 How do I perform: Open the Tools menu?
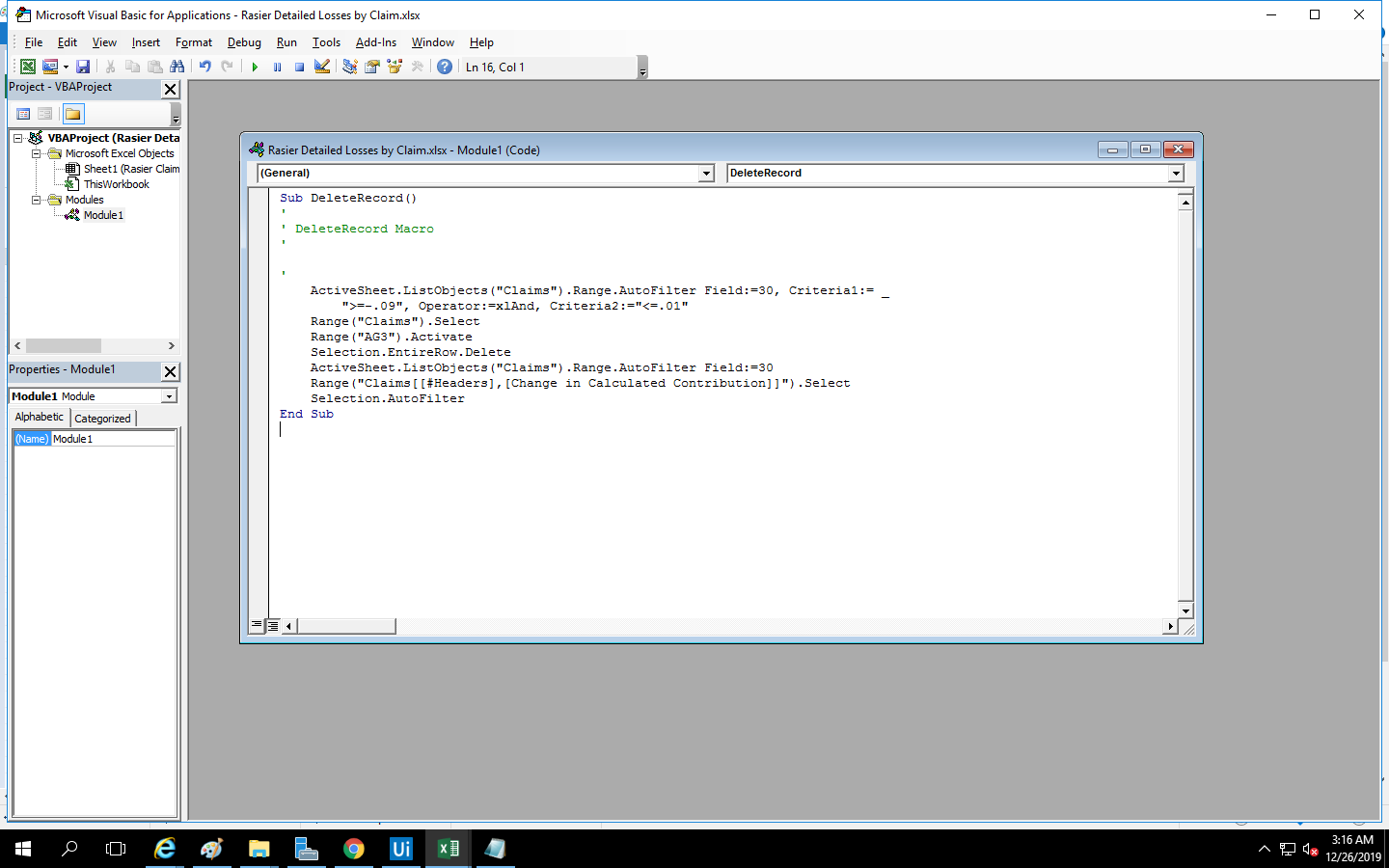click(x=326, y=42)
